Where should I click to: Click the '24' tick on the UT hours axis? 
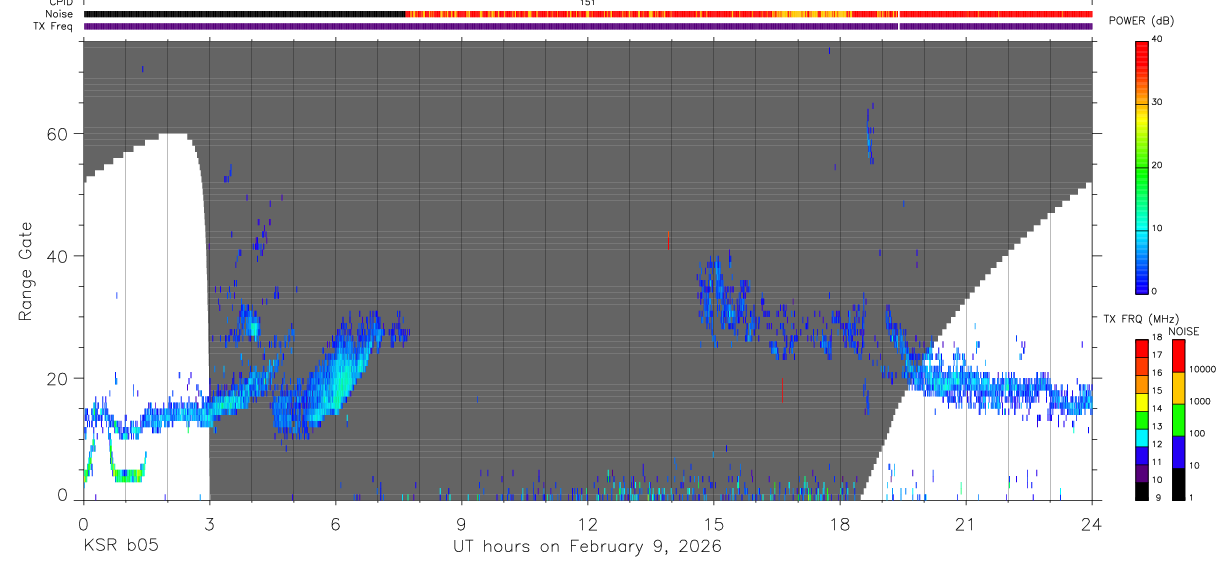[x=1092, y=523]
